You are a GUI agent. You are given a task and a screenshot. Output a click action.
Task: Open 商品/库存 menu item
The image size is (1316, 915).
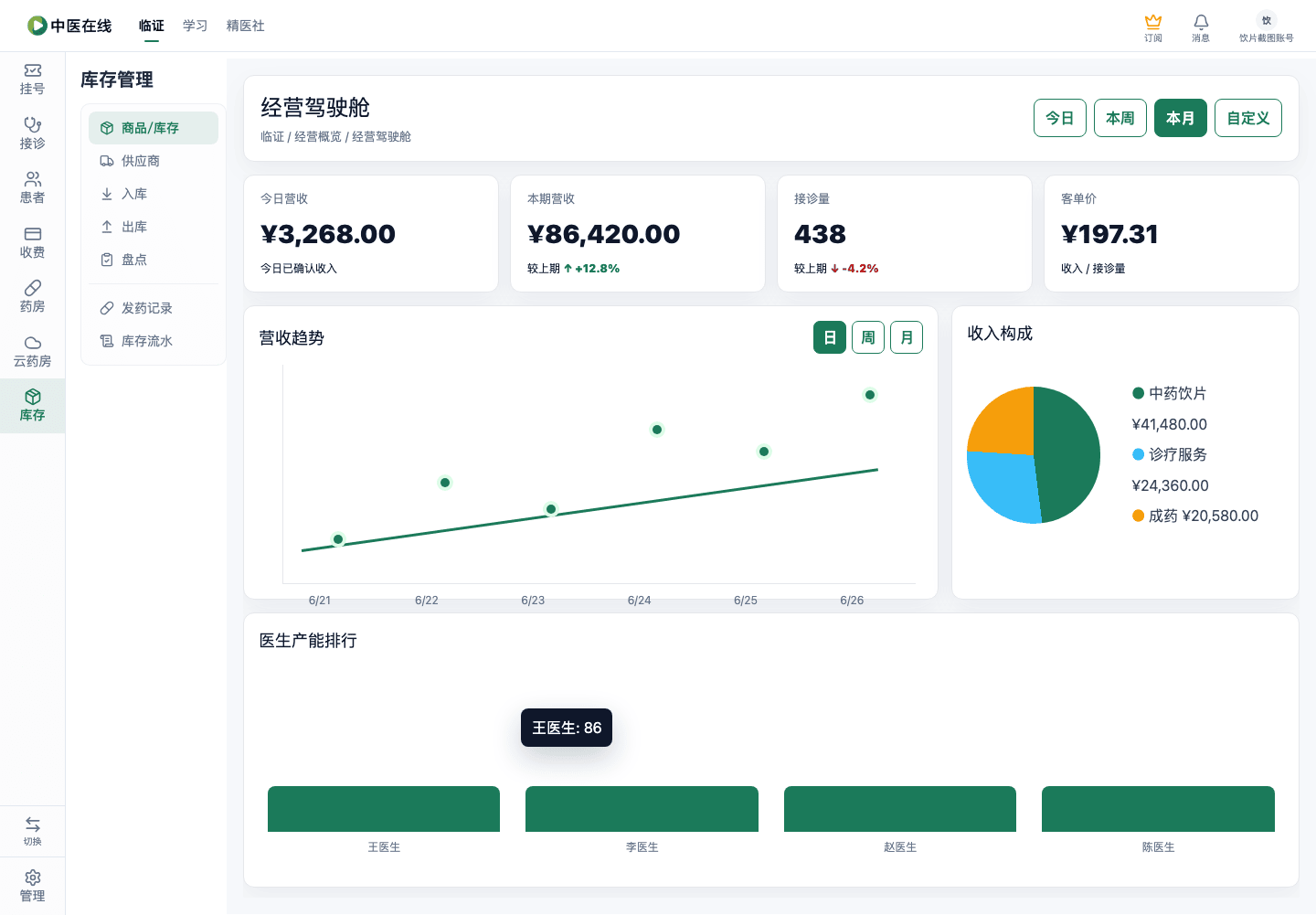pos(154,128)
